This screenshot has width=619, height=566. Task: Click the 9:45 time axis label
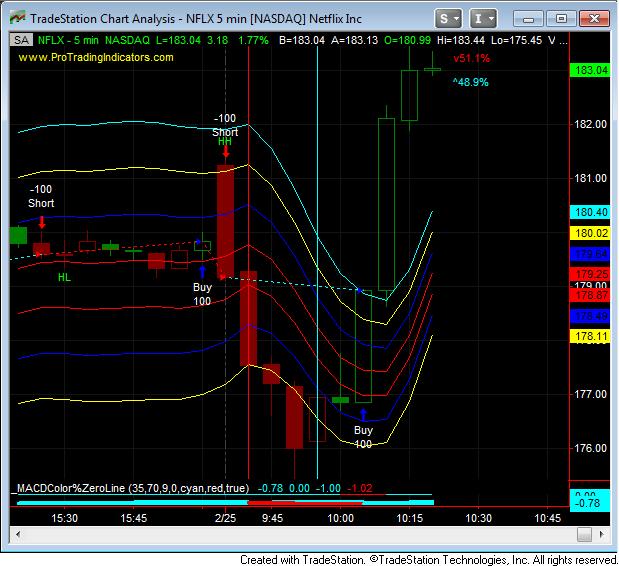[272, 518]
